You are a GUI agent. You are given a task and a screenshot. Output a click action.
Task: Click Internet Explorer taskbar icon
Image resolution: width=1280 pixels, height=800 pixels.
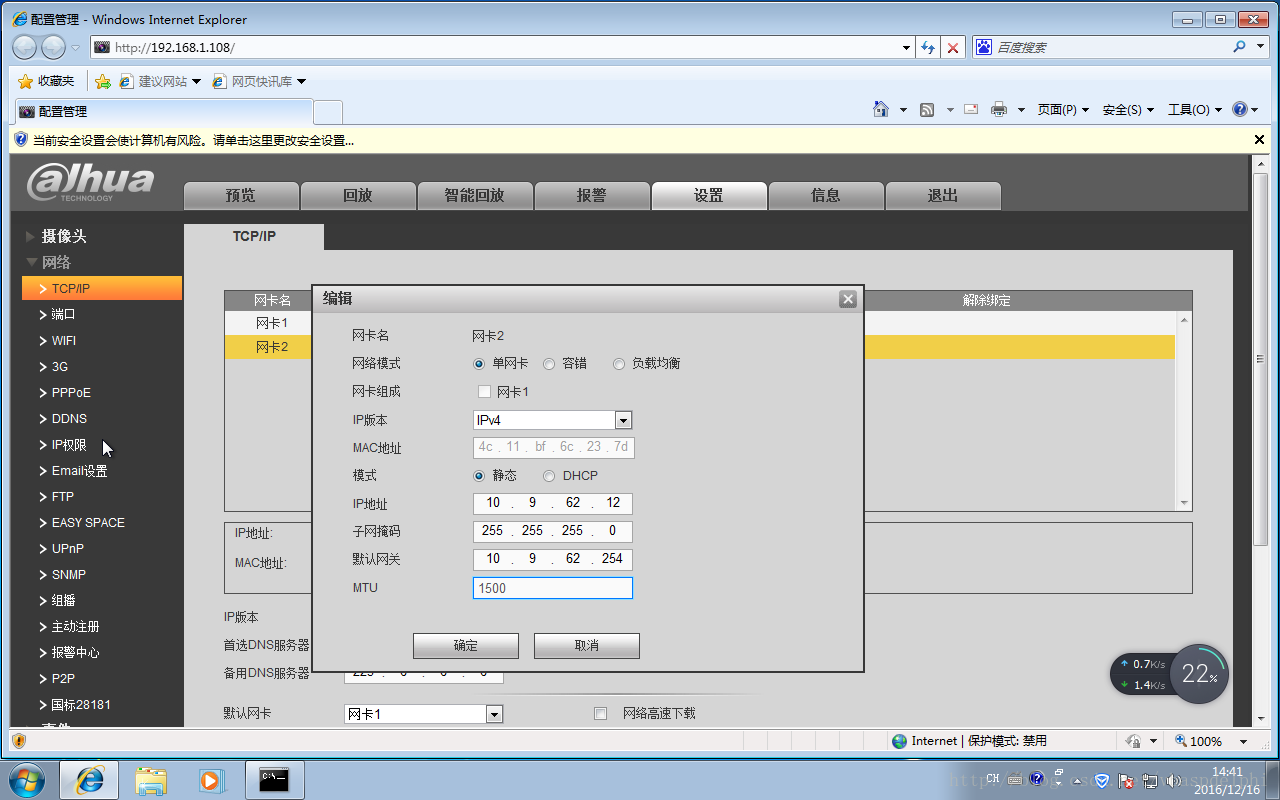[89, 780]
